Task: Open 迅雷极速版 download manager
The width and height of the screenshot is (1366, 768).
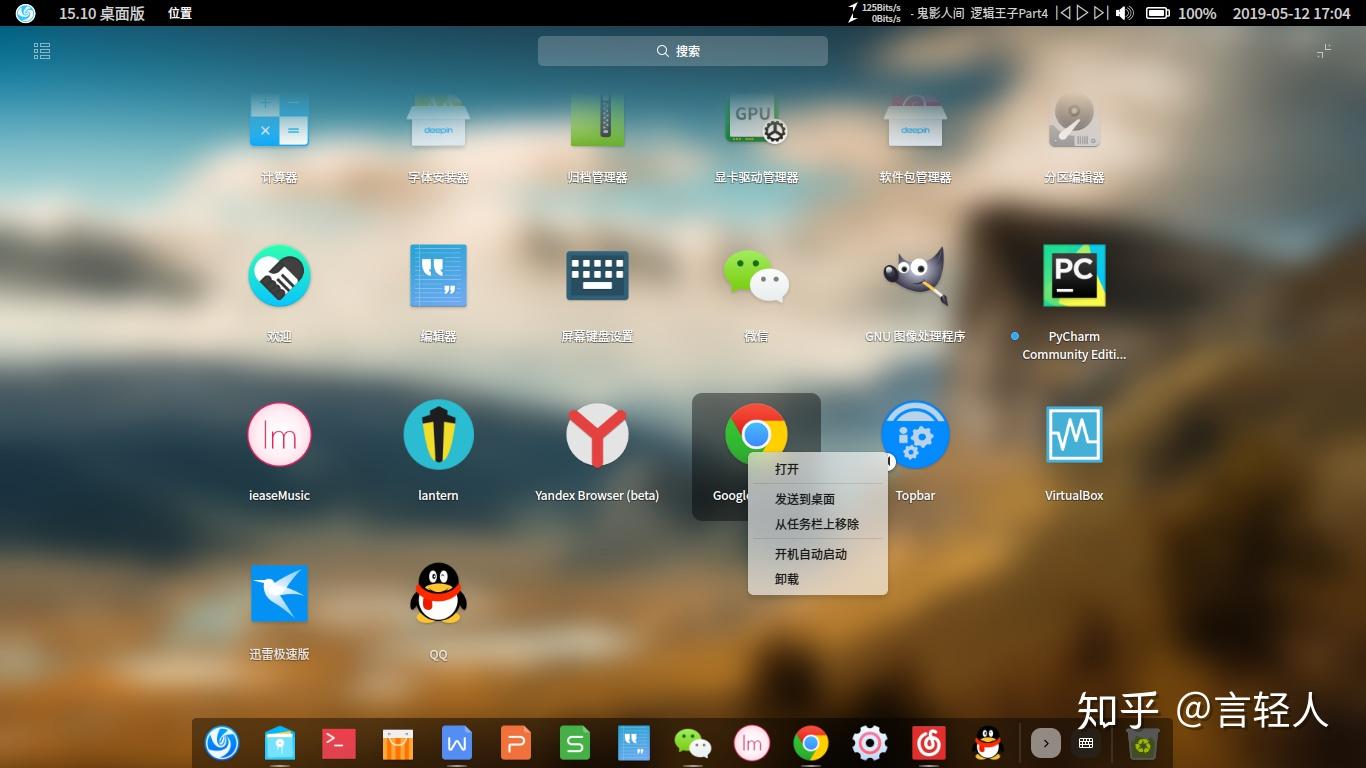Action: [x=280, y=593]
